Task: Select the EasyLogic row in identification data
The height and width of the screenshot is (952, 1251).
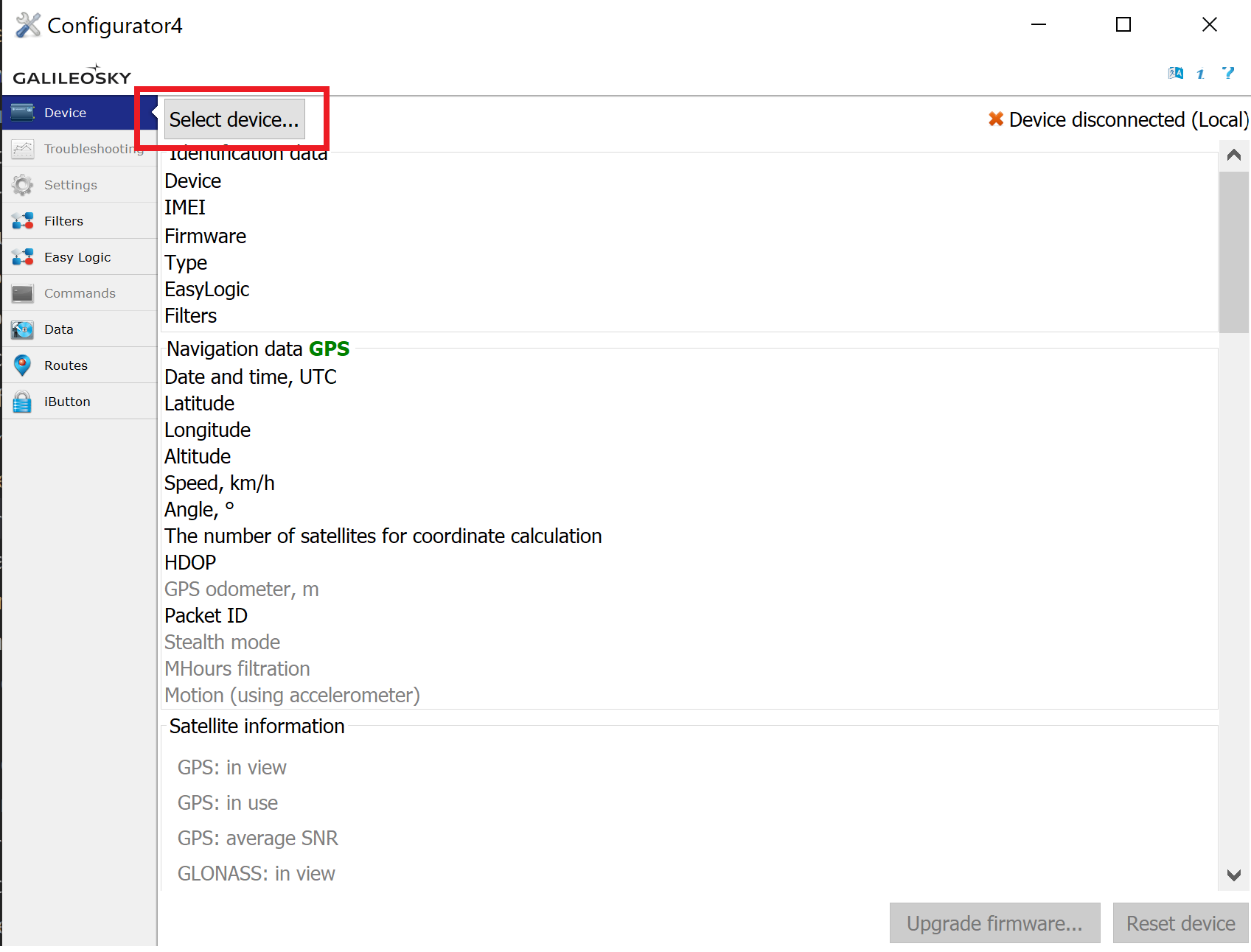Action: pos(206,290)
